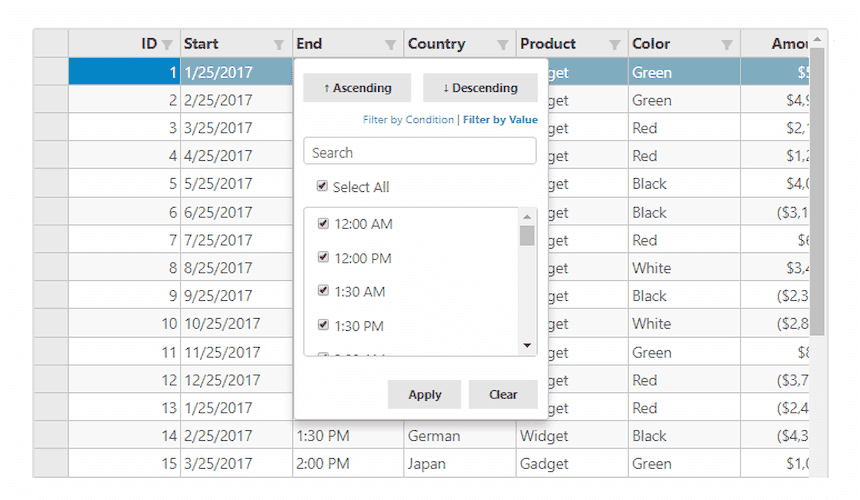Open the Start column filter icon
The image size is (860, 500).
(279, 45)
